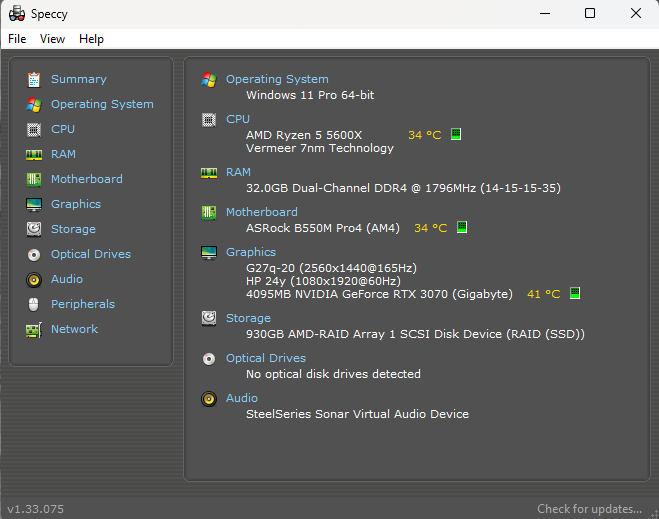Screen dimensions: 659x519
Task: Open the View menu
Action: [52, 39]
